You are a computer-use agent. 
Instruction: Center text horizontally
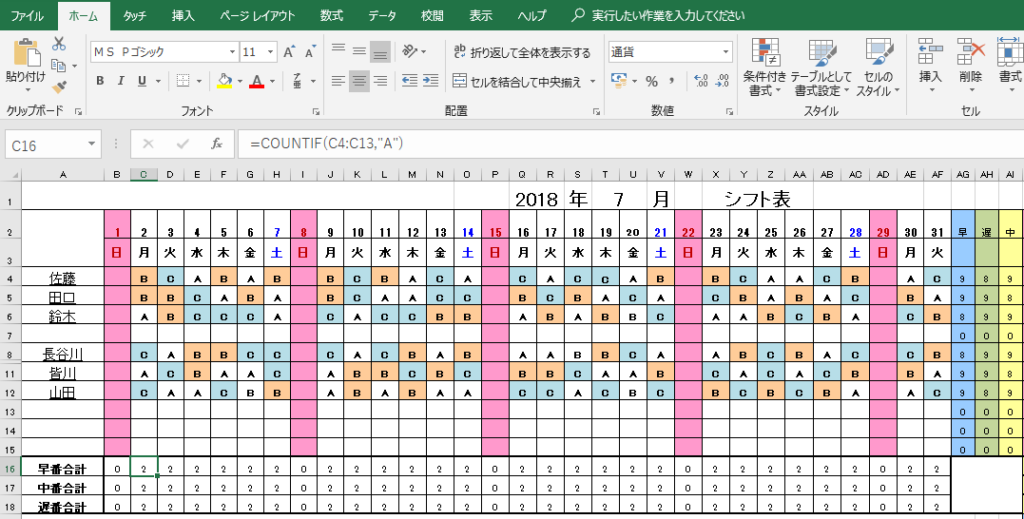coord(359,81)
